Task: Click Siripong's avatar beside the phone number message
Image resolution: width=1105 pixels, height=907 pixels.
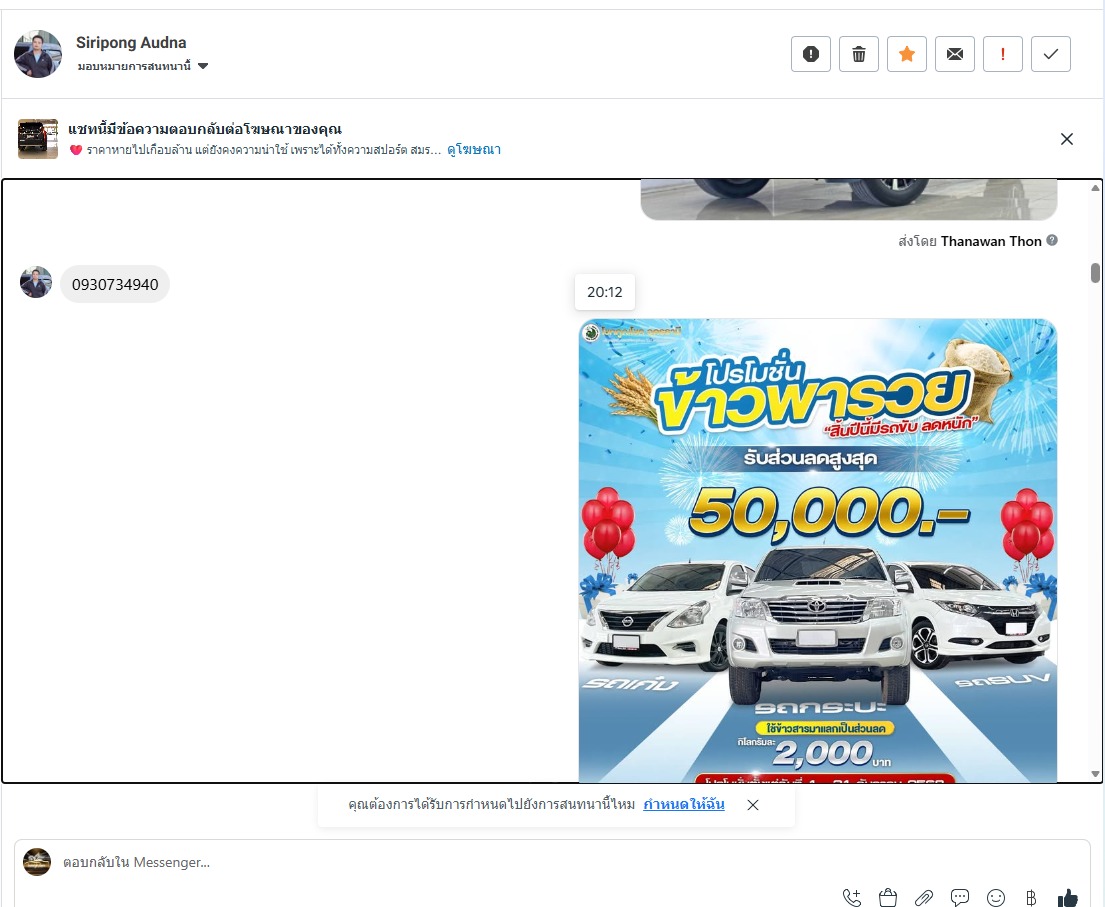Action: click(x=36, y=282)
